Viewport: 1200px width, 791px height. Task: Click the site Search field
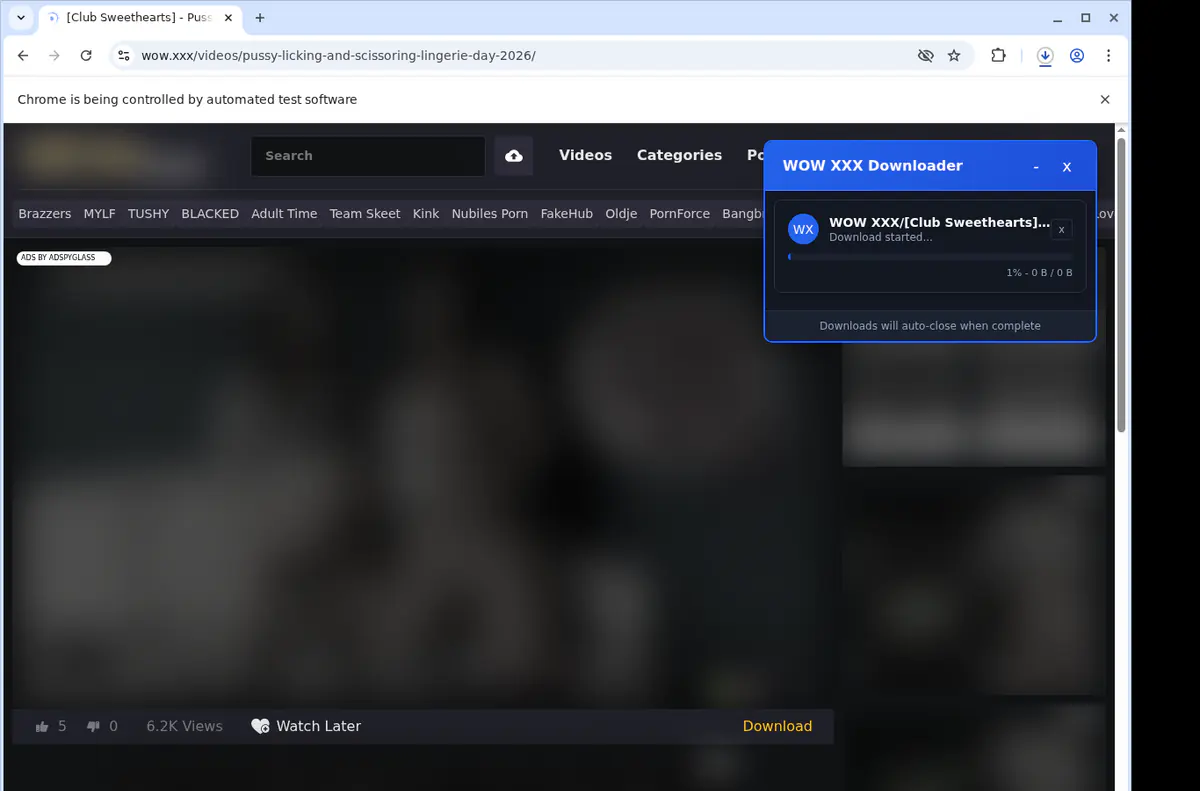[368, 156]
